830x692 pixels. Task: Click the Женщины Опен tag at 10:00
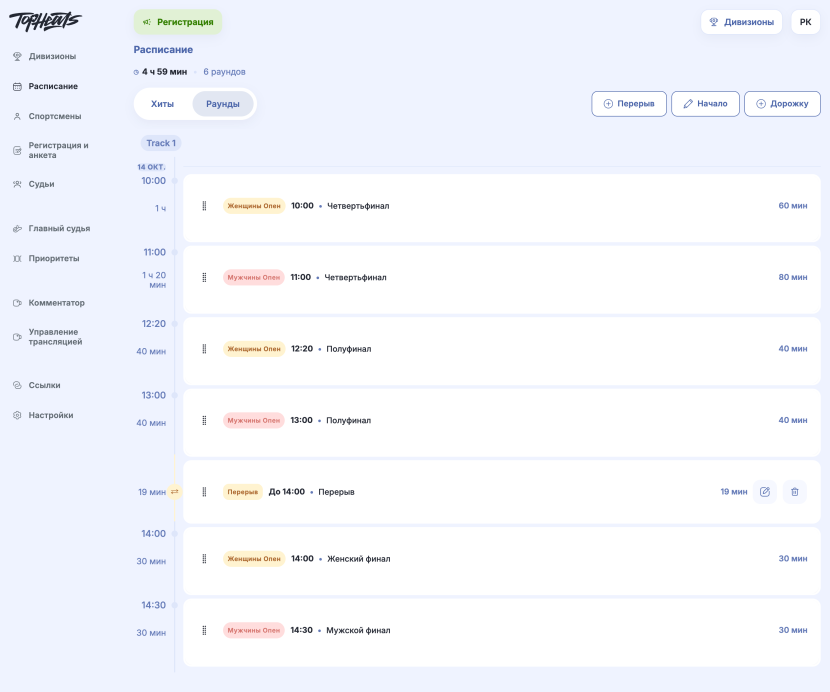pos(254,206)
